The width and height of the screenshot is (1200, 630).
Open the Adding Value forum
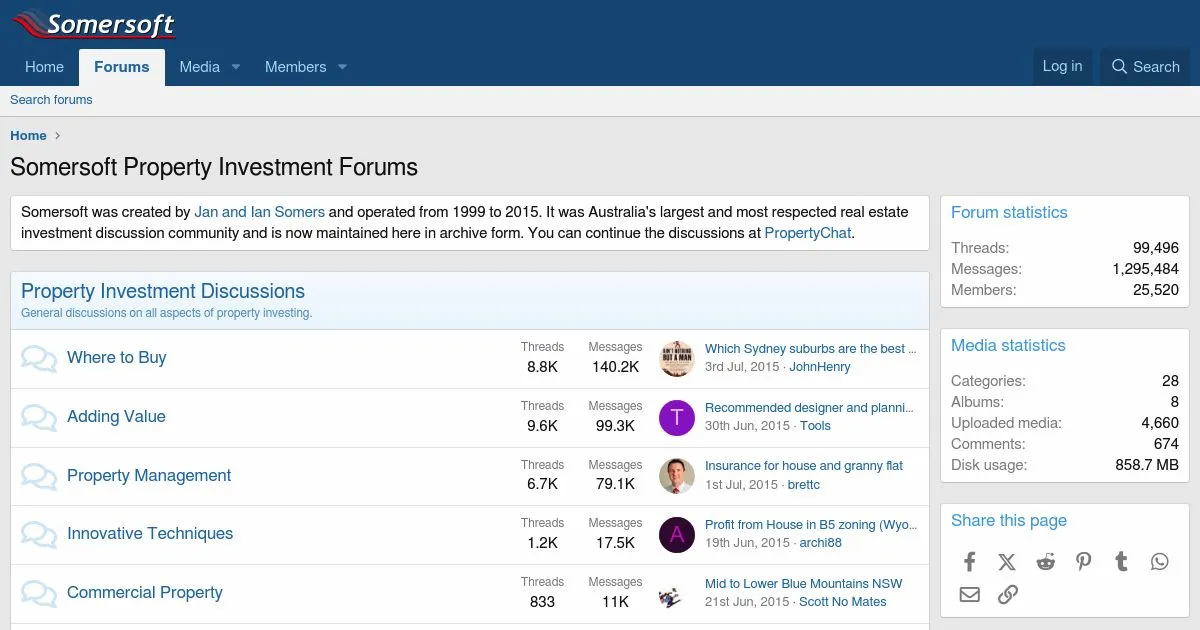click(116, 417)
